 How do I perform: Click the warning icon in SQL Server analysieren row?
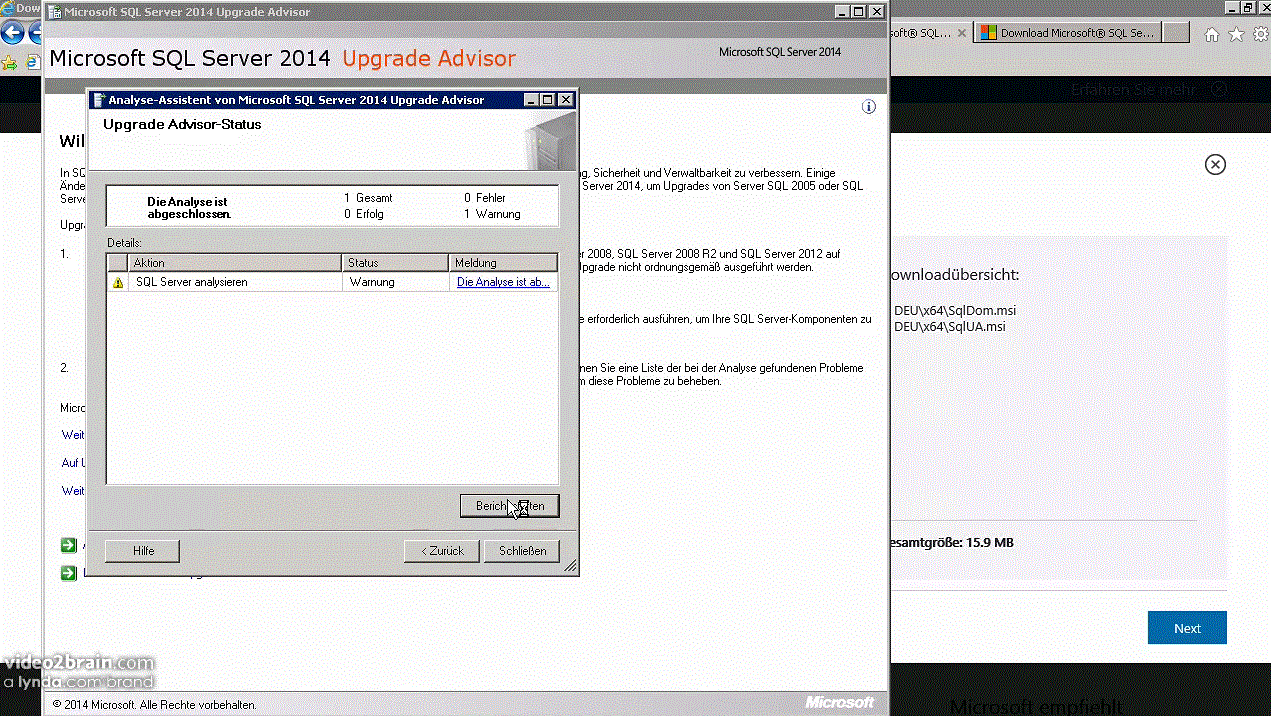118,283
